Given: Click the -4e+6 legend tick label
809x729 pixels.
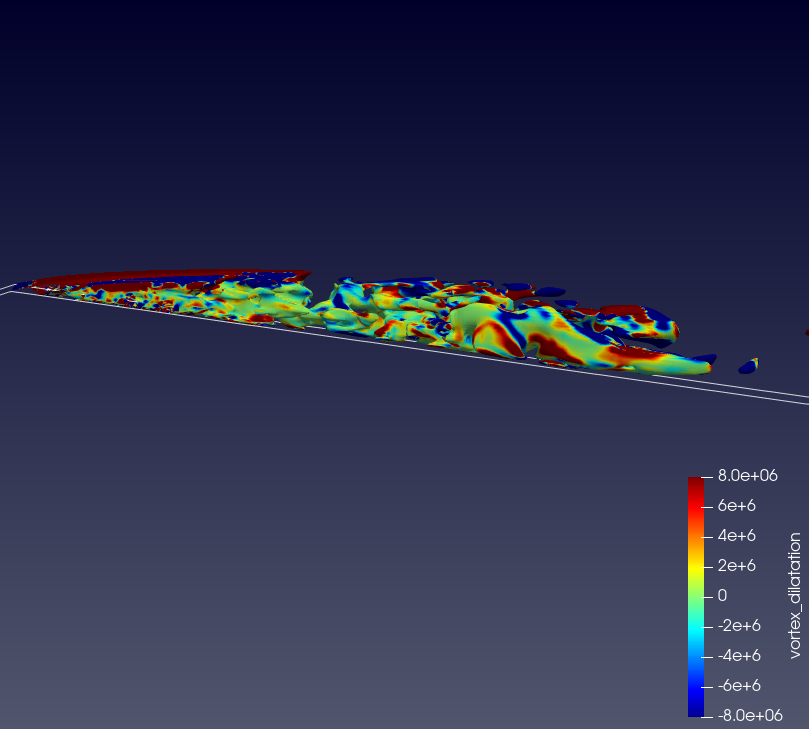Looking at the screenshot, I should 740,656.
